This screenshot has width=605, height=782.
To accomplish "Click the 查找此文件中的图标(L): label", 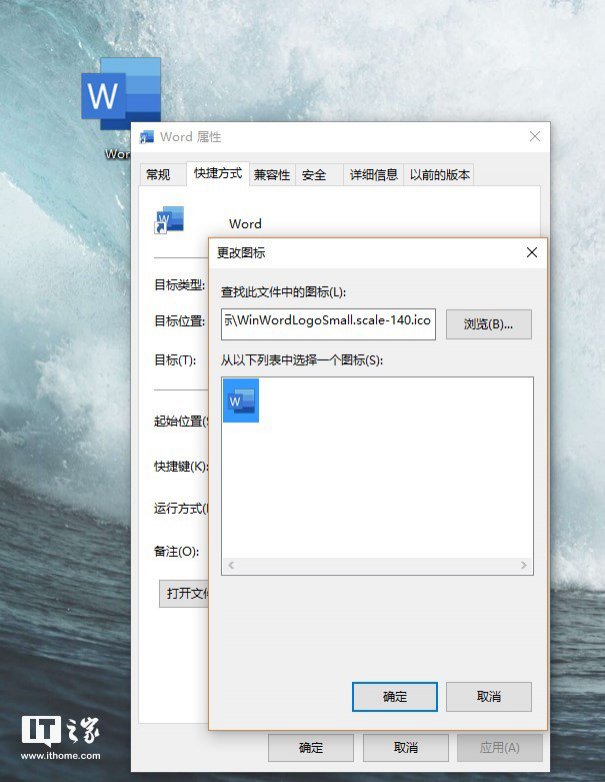I will tap(283, 292).
